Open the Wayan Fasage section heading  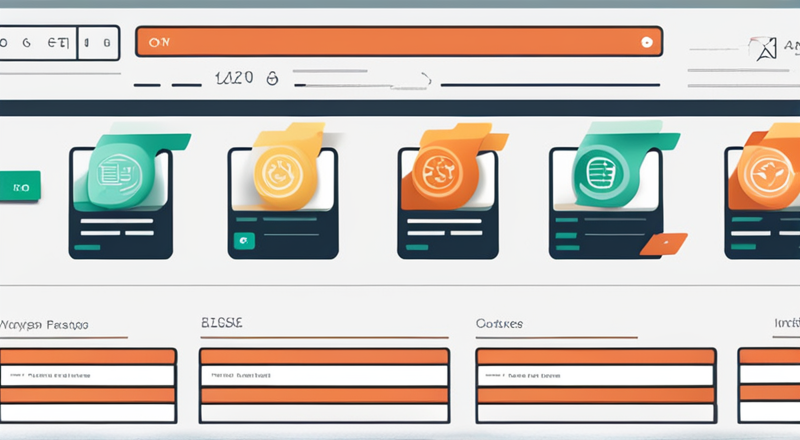coord(44,325)
